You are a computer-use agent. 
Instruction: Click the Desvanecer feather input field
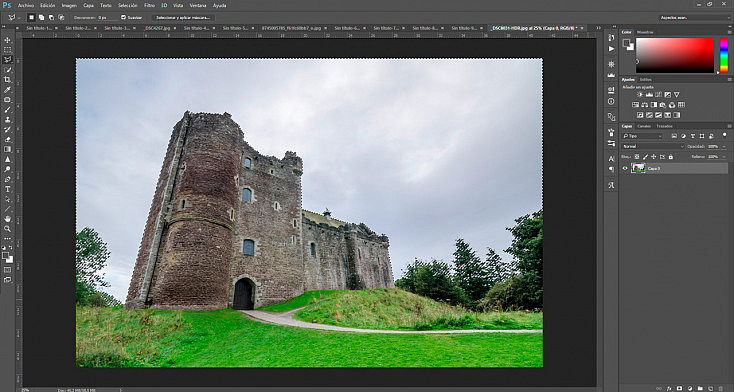pos(107,17)
